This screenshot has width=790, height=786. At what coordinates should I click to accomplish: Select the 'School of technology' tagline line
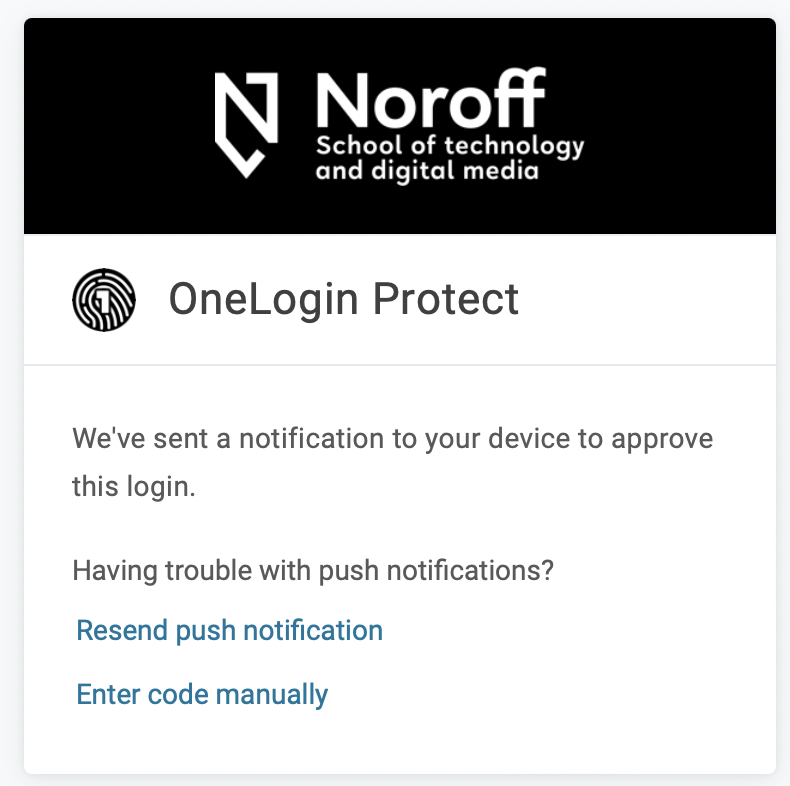click(450, 147)
